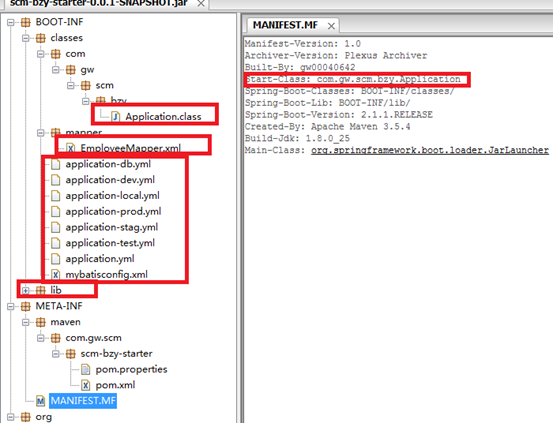
Task: Click the Build-Jdk line text
Action: (x=297, y=138)
